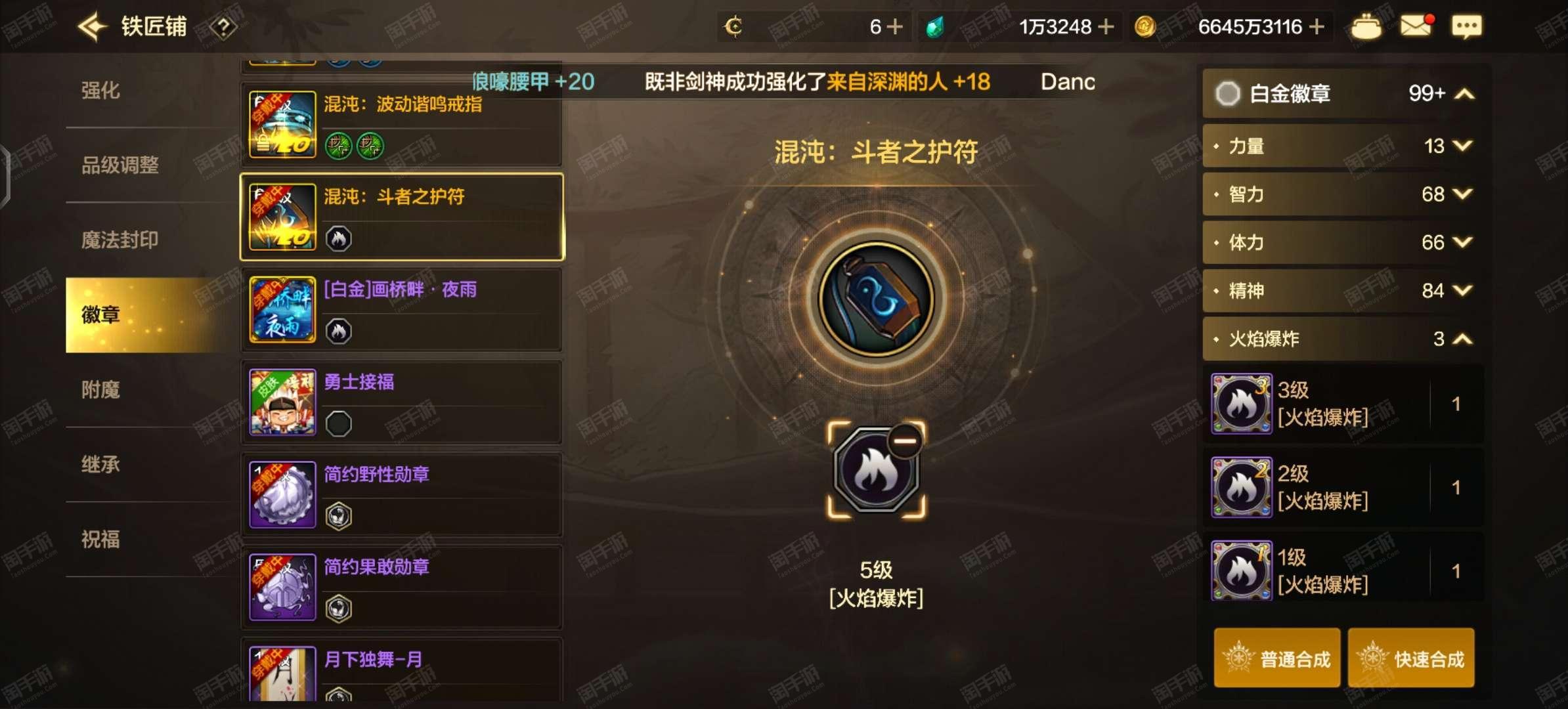The width and height of the screenshot is (1568, 709).
Task: Click the 快速合成 button
Action: click(1411, 658)
